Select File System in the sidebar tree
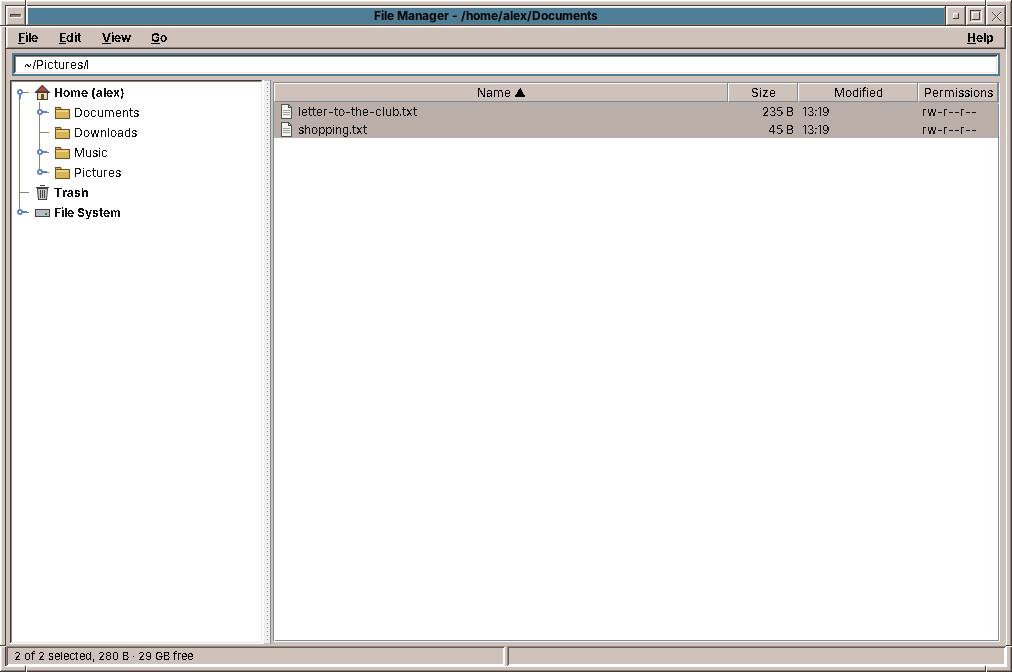The image size is (1012, 672). 87,213
